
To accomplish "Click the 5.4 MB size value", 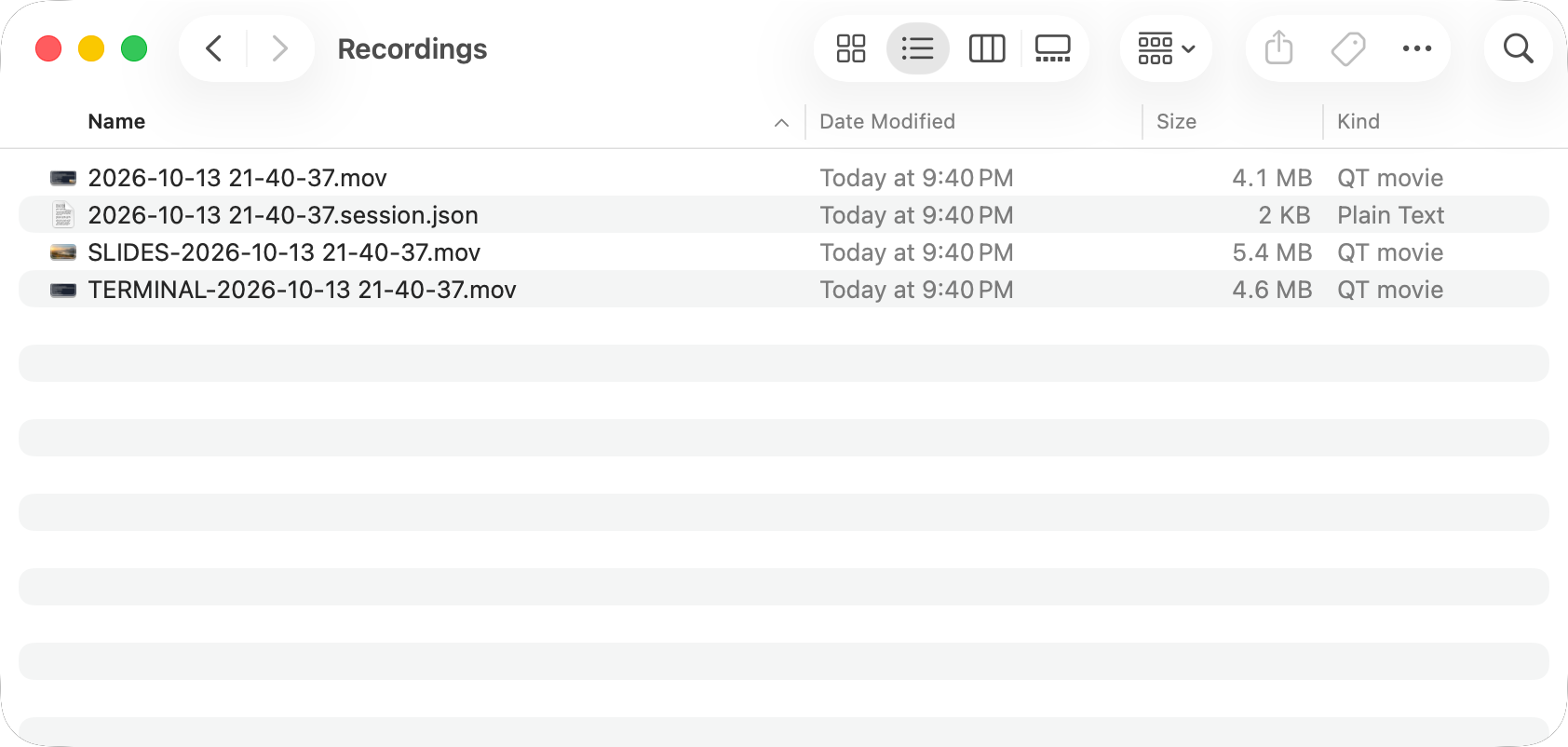I will 1272,252.
